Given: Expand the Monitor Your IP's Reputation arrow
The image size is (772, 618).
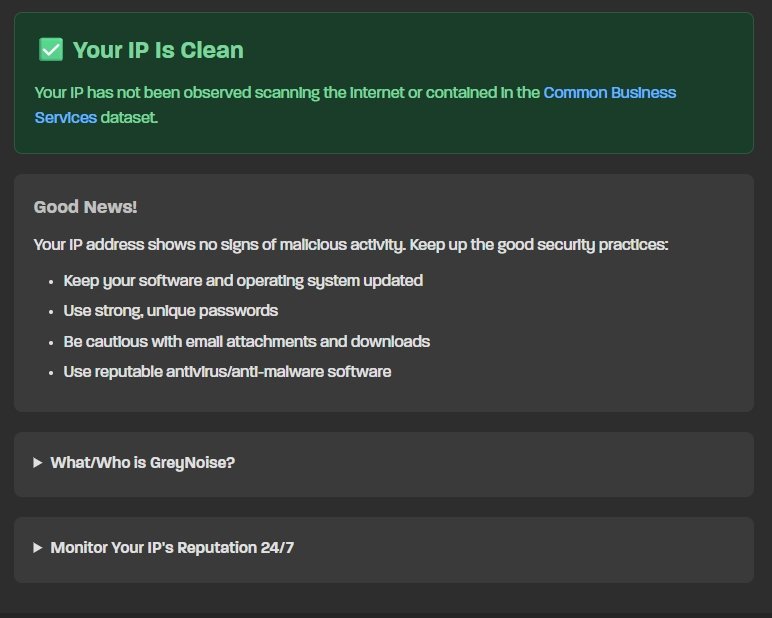Looking at the screenshot, I should [x=38, y=548].
